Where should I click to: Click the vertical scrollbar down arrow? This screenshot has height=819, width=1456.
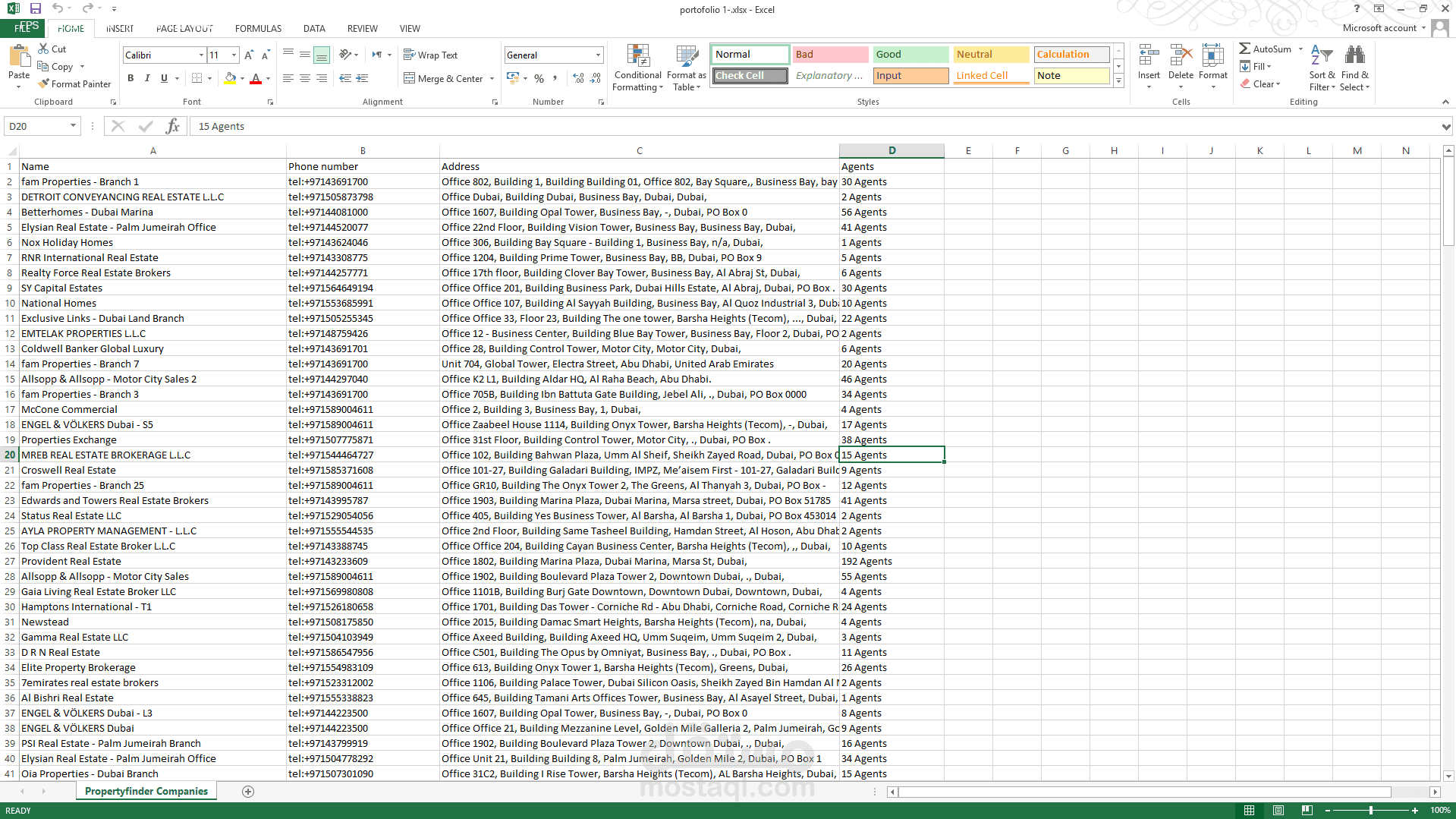1448,776
